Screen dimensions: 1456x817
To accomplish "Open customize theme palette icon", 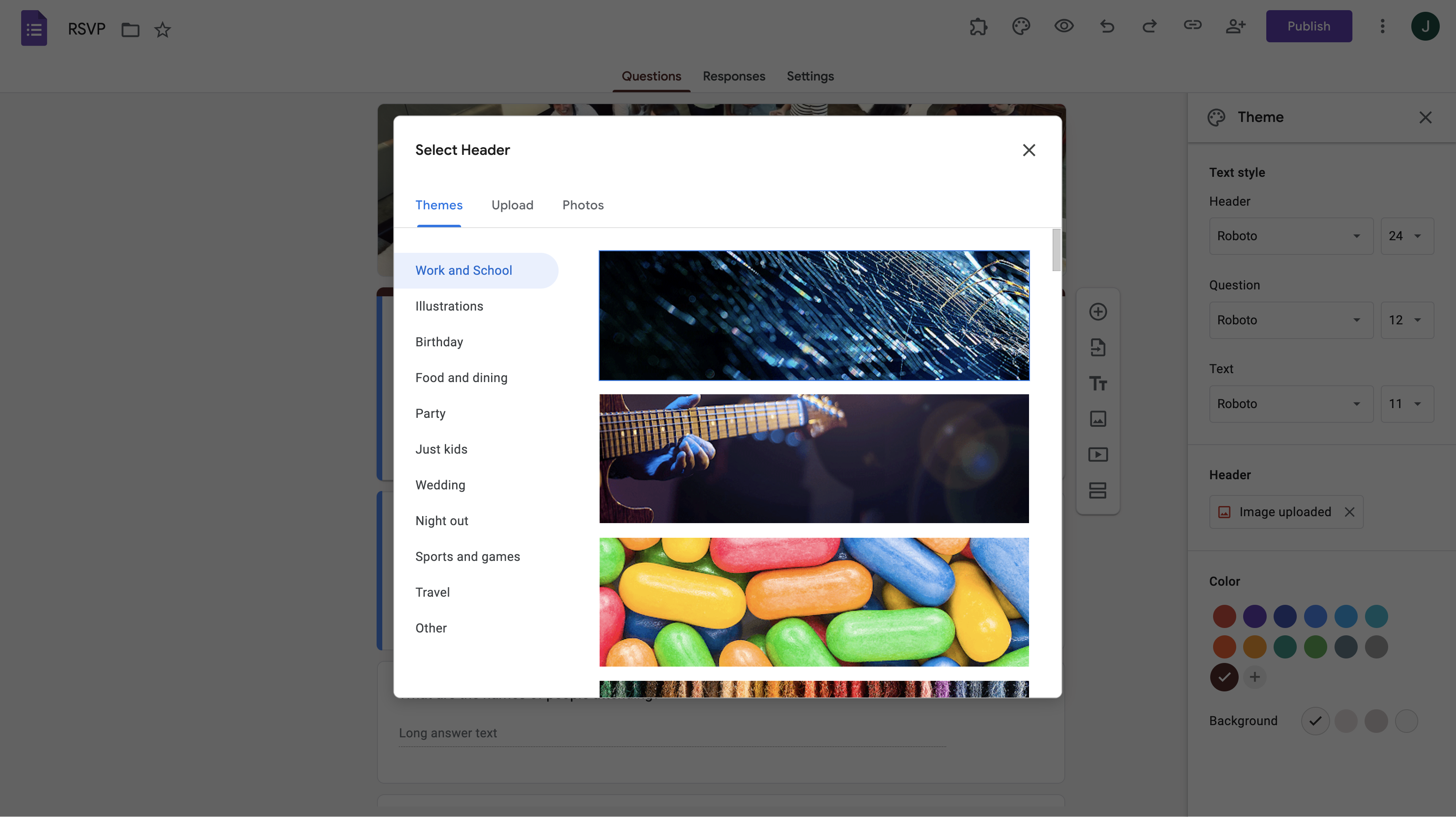I will click(x=1021, y=26).
